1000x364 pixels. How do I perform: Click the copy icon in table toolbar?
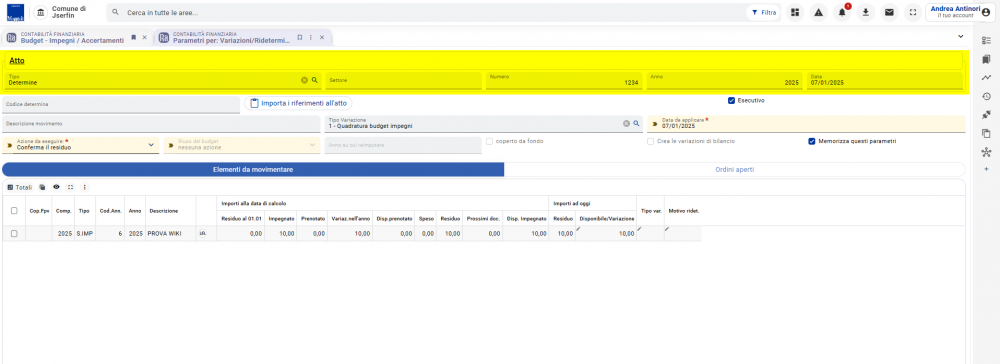click(43, 187)
